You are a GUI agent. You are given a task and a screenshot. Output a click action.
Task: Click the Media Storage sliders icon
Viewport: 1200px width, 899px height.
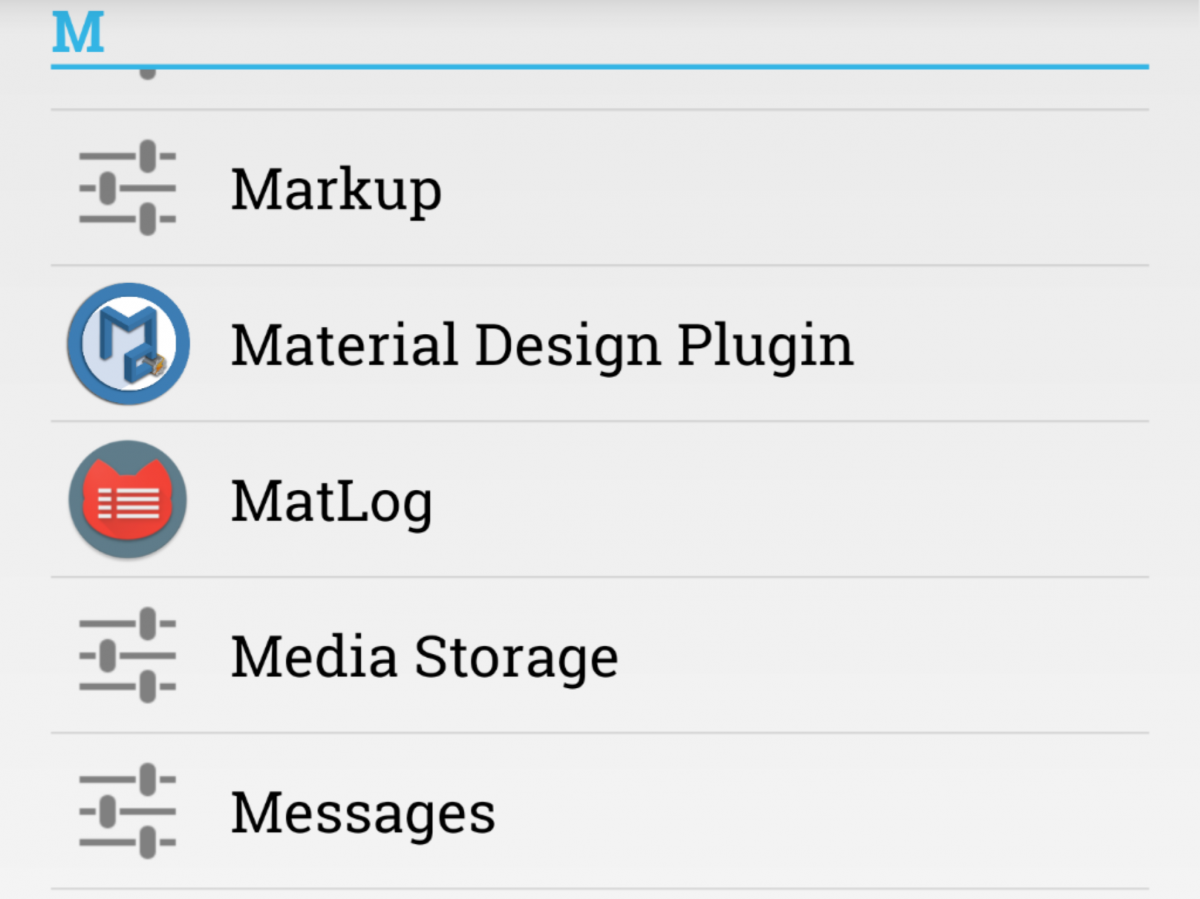coord(127,655)
